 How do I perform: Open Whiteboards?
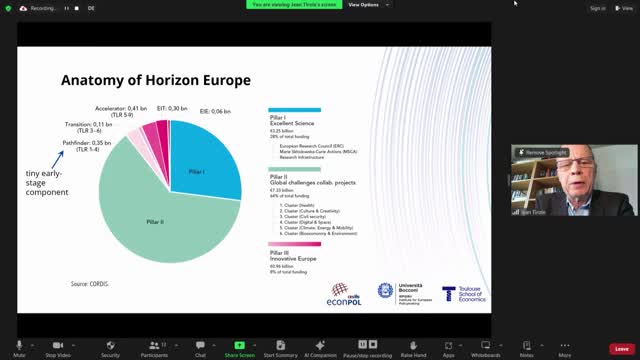(x=485, y=348)
